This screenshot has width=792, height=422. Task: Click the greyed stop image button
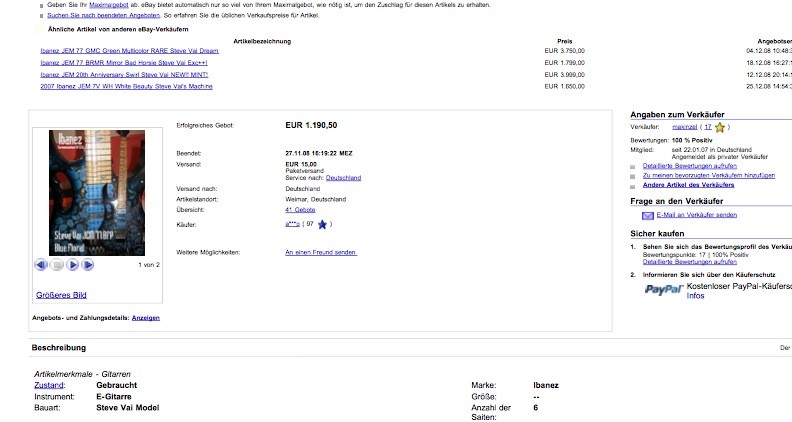[57, 264]
